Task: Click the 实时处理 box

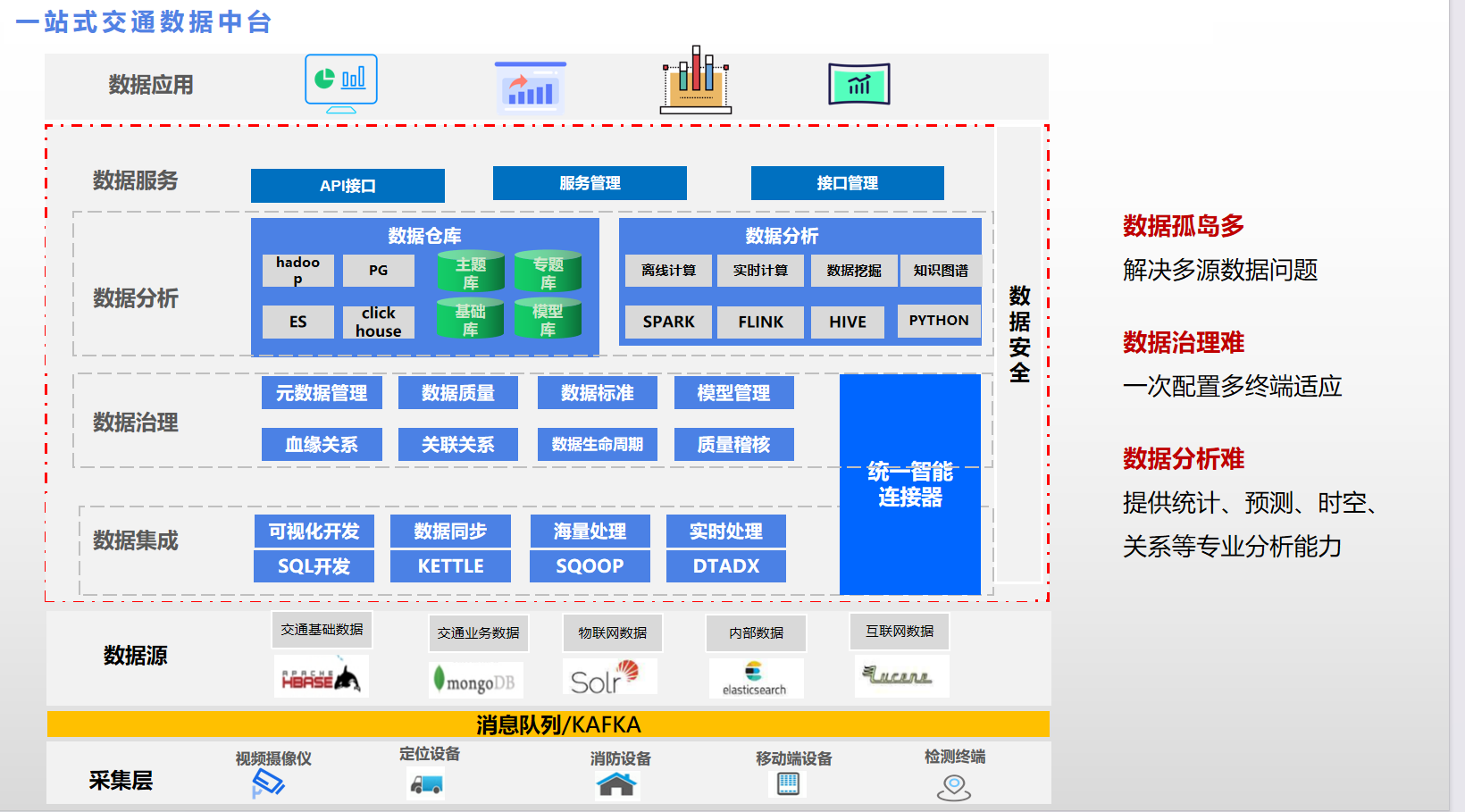Action: (726, 532)
